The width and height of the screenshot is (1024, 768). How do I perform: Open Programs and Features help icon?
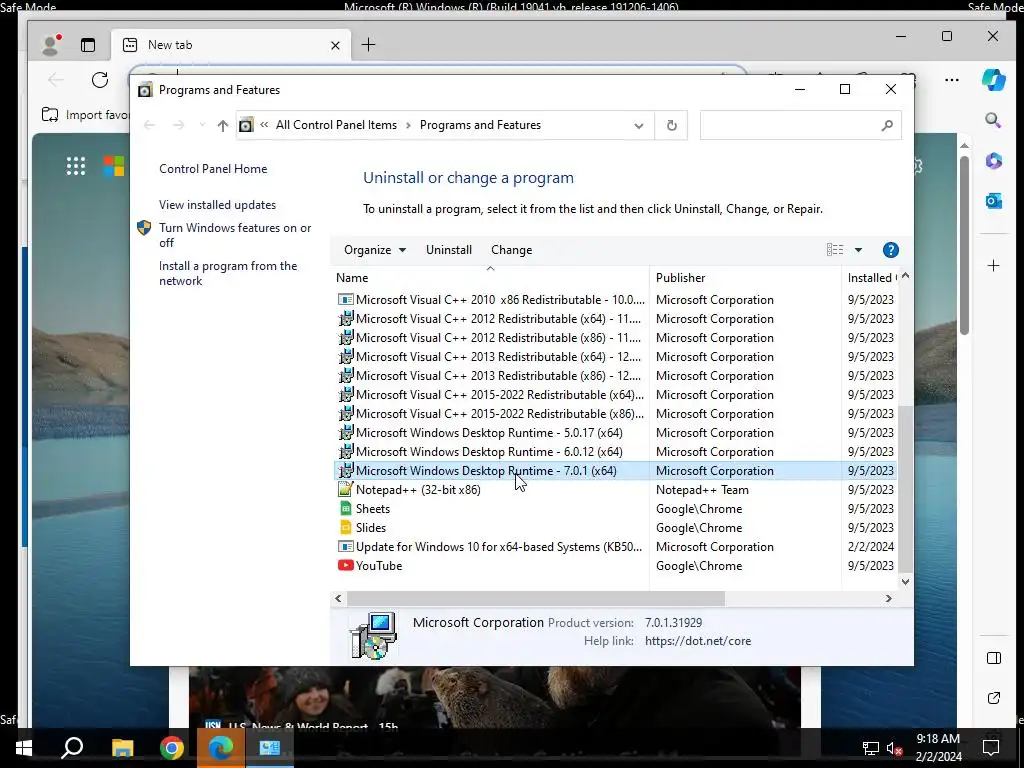click(x=890, y=250)
